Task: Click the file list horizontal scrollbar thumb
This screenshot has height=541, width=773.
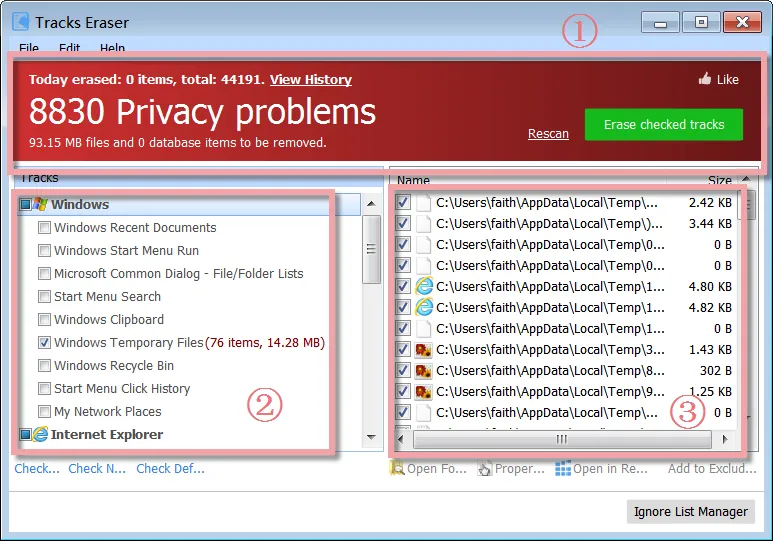Action: click(562, 439)
